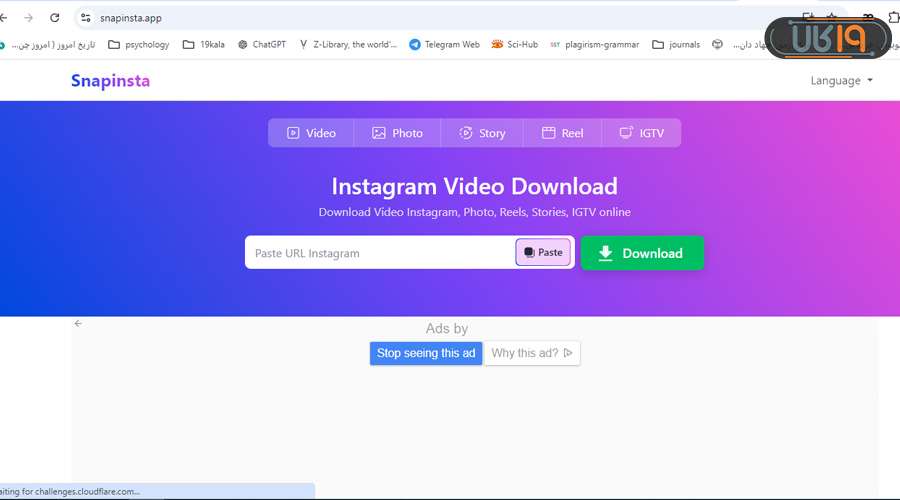
Task: Open the ChatGPT bookmark
Action: [262, 45]
